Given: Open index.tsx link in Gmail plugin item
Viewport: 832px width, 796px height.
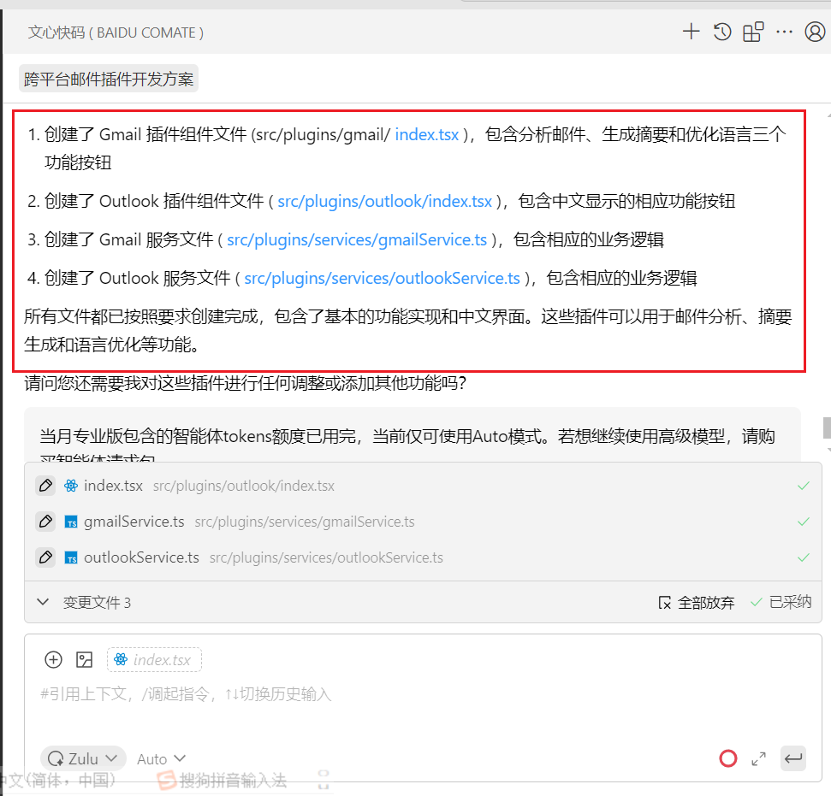Looking at the screenshot, I should click(x=427, y=134).
